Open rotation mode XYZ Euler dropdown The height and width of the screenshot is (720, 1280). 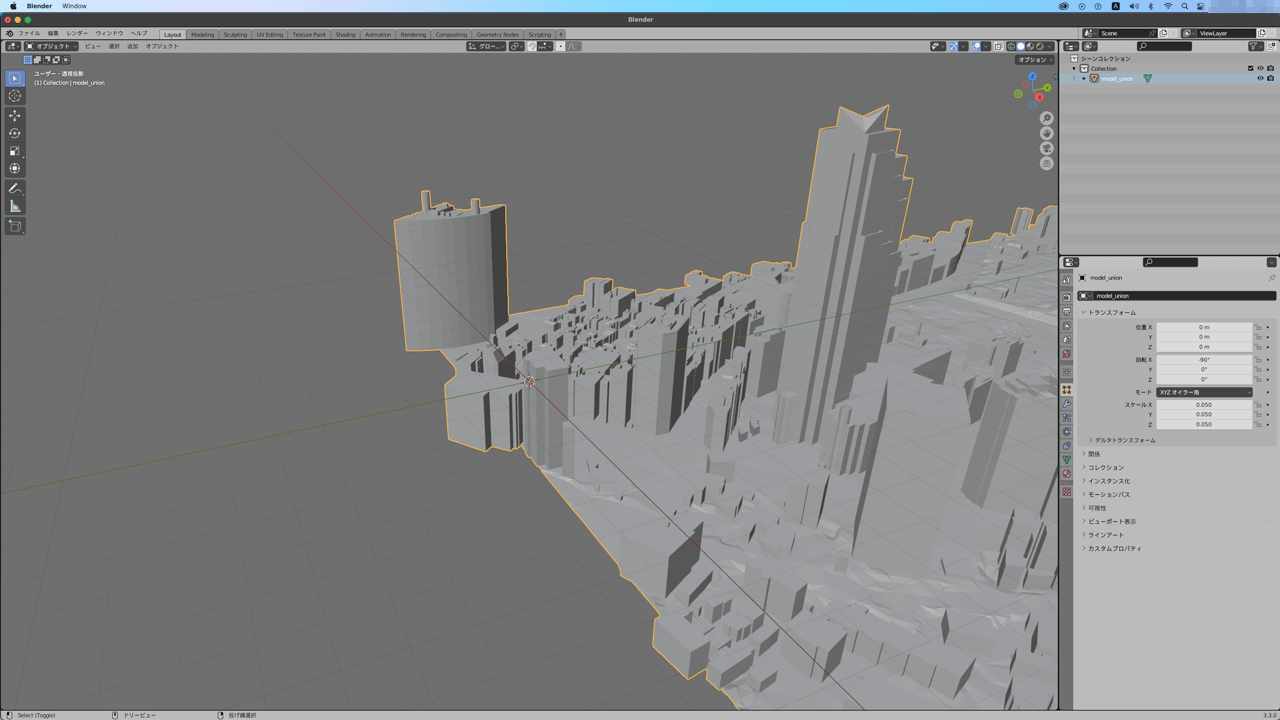click(1204, 392)
